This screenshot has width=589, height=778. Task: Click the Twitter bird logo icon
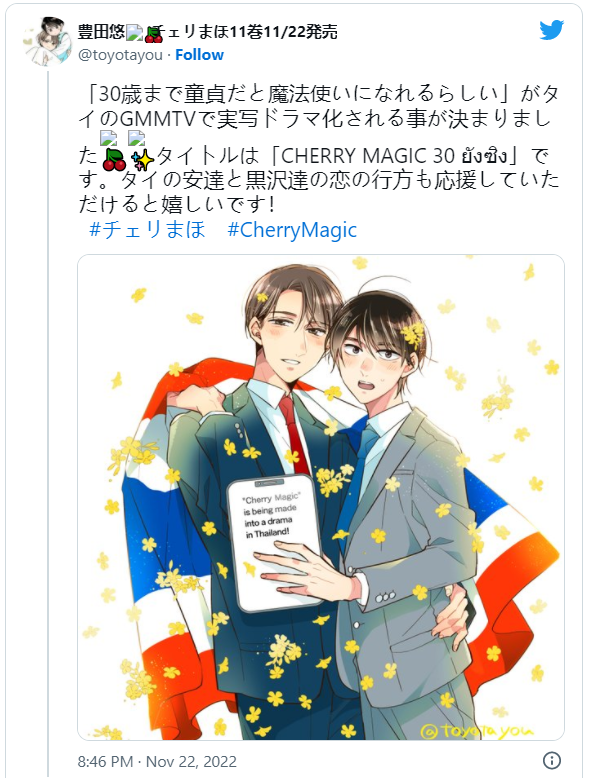[x=551, y=31]
